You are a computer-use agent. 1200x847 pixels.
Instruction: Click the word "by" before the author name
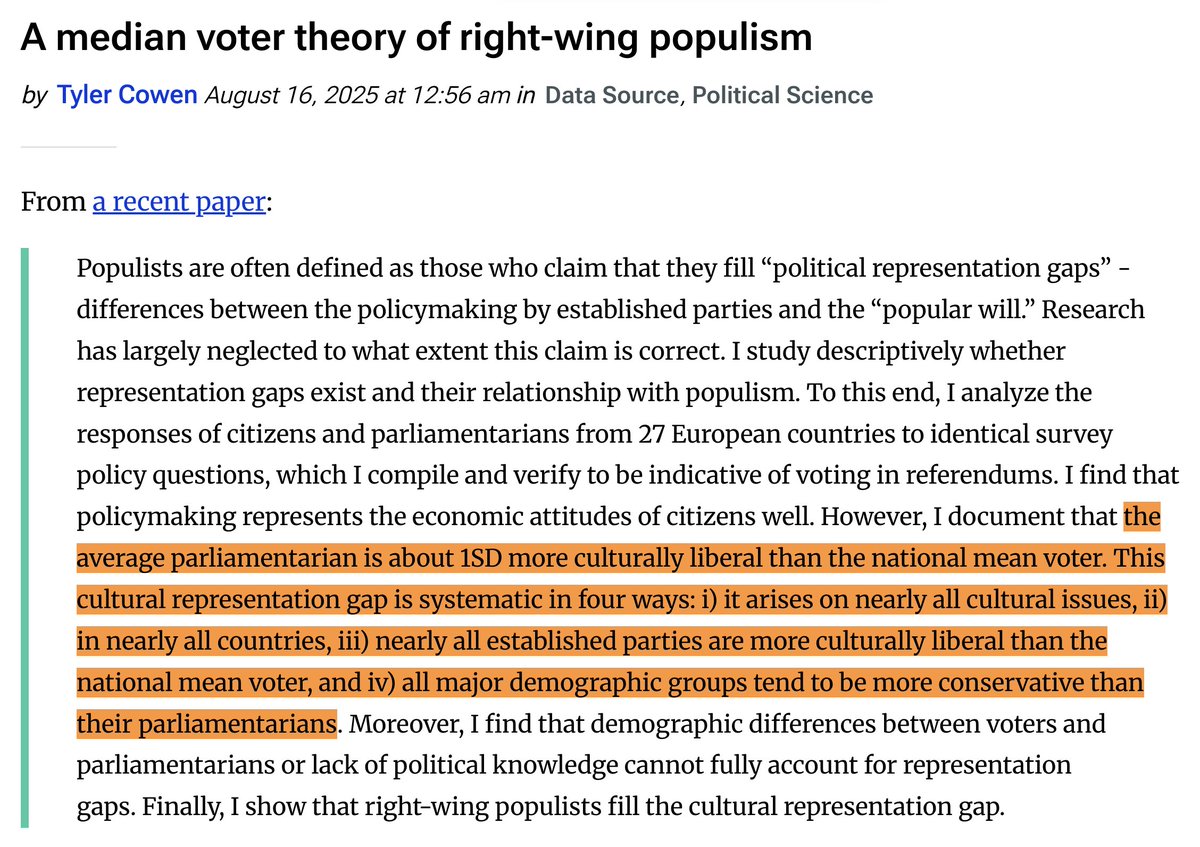(34, 95)
